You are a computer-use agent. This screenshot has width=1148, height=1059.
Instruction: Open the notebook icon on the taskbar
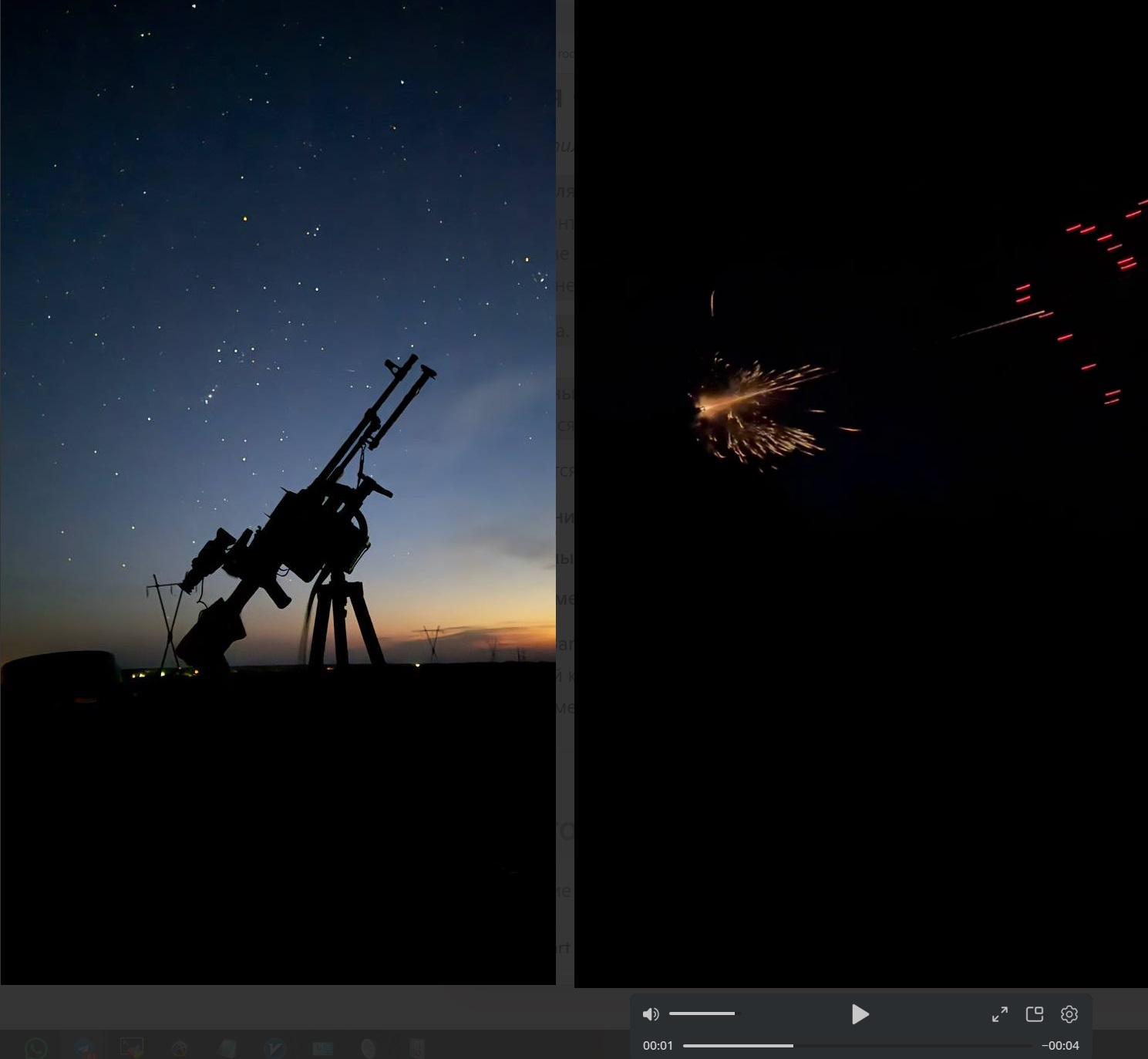(227, 1048)
